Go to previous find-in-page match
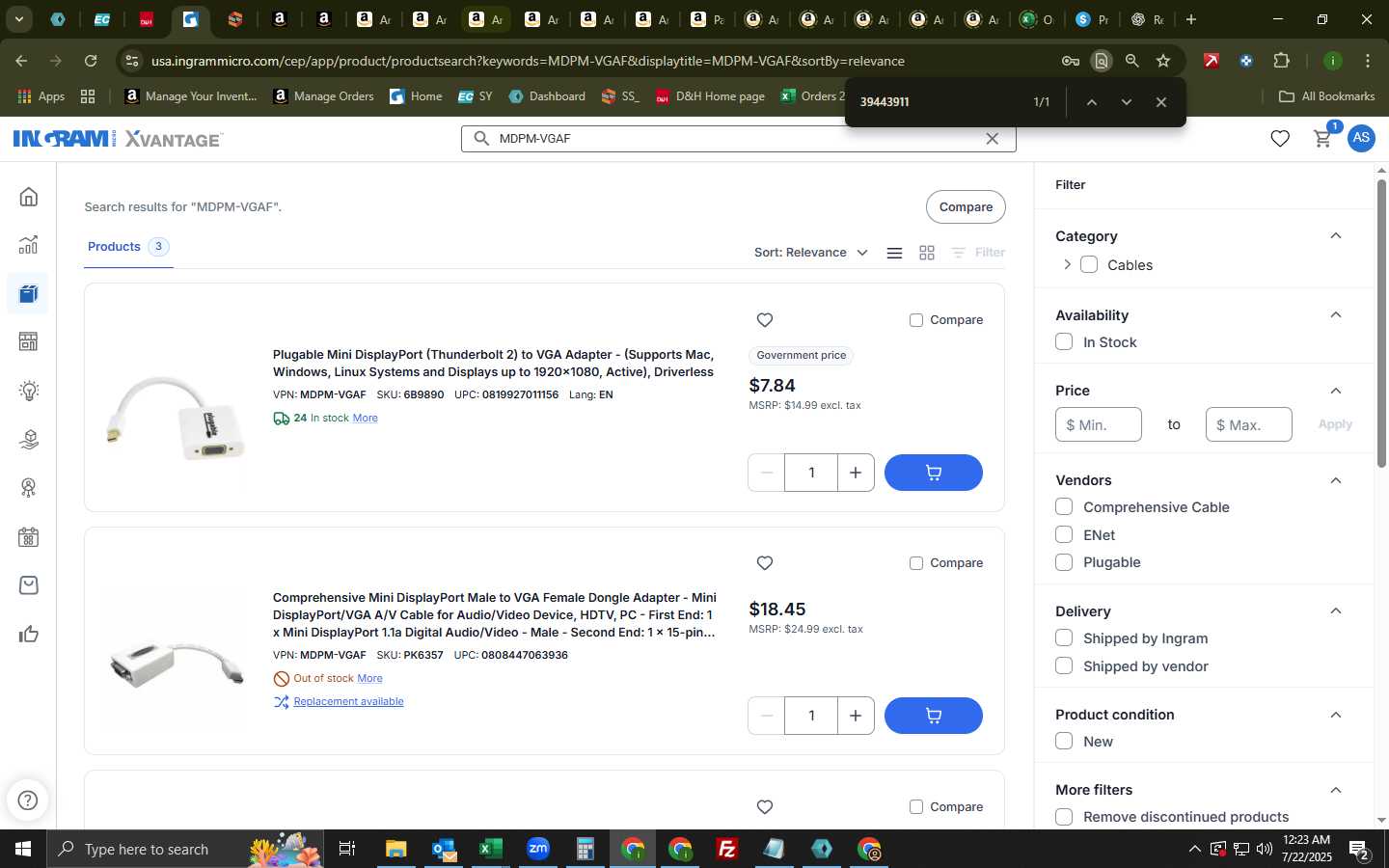 (1091, 102)
